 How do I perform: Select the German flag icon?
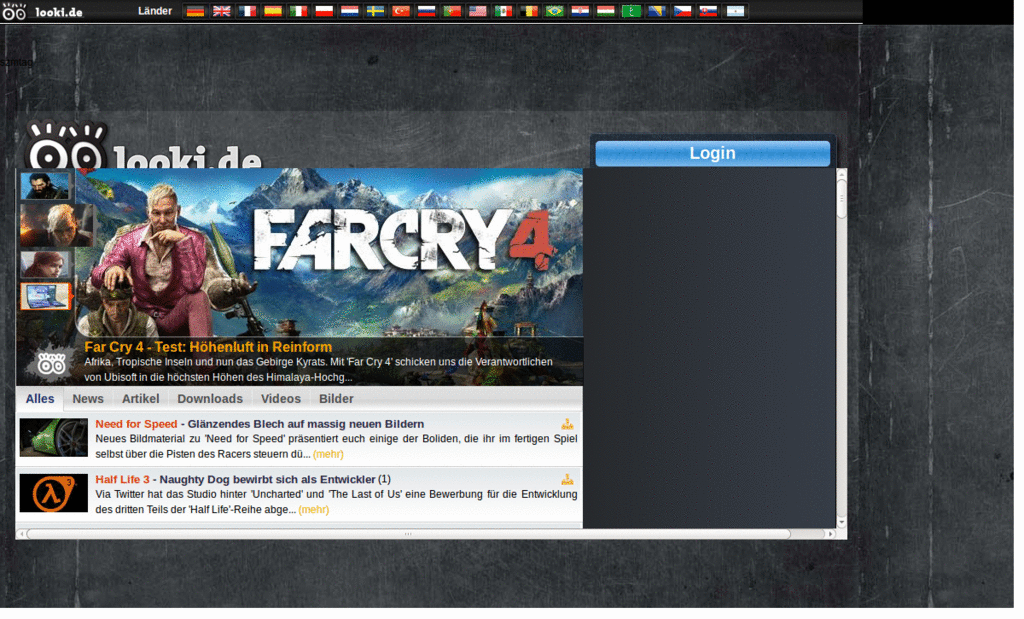pos(195,11)
